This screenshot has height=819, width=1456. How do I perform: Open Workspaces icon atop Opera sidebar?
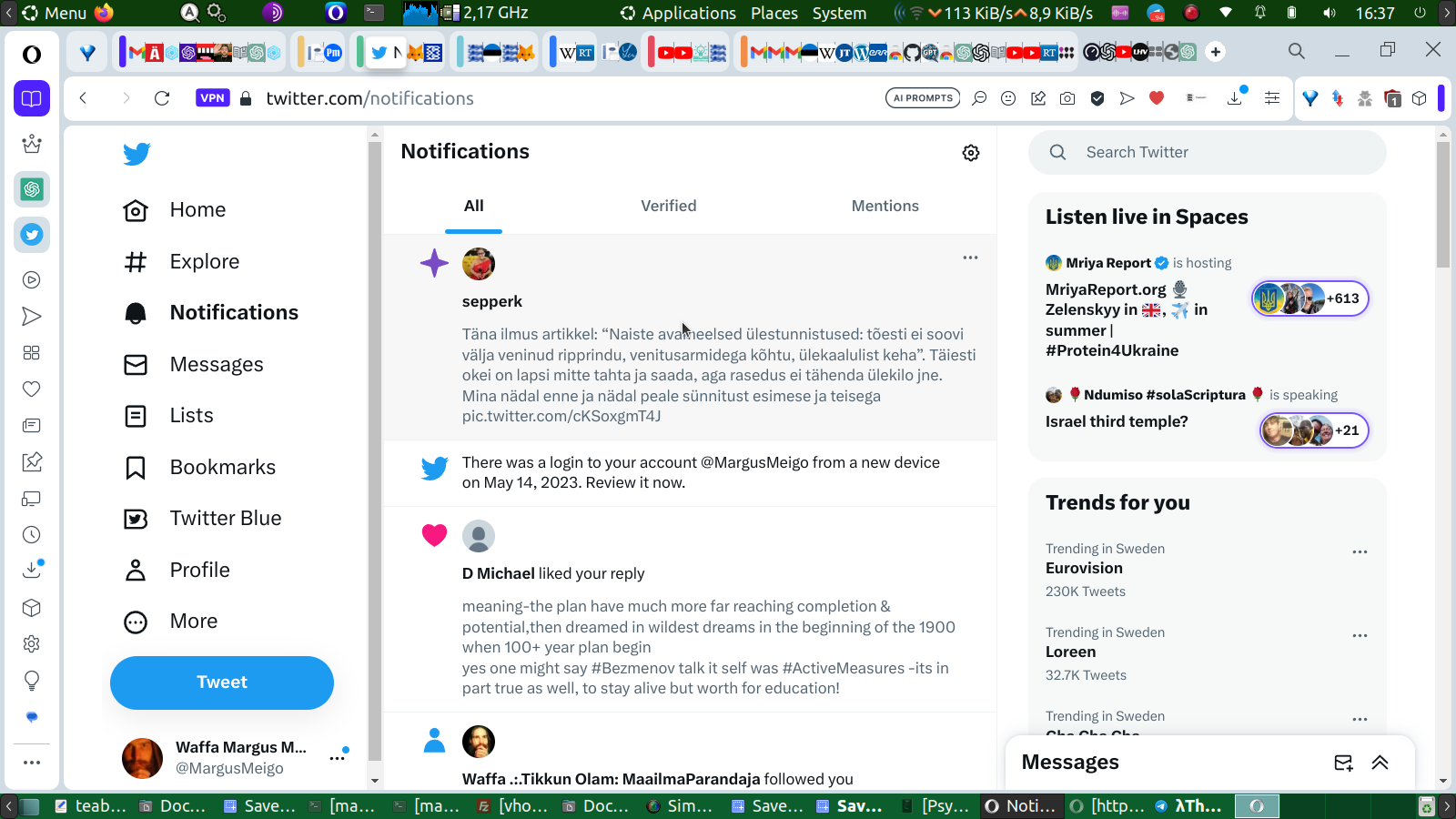click(32, 98)
